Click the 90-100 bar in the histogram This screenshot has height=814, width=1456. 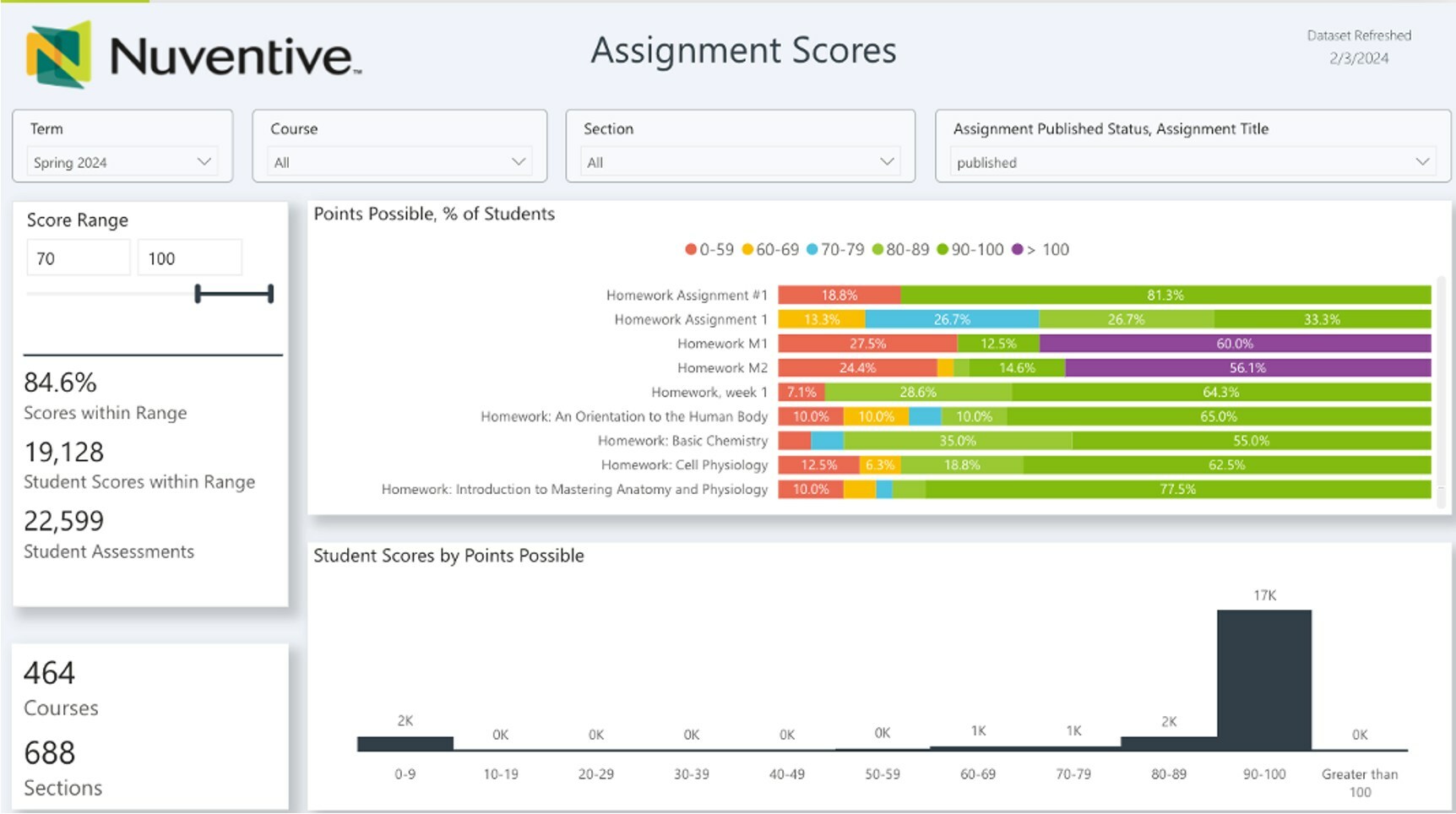pyautogui.click(x=1263, y=680)
